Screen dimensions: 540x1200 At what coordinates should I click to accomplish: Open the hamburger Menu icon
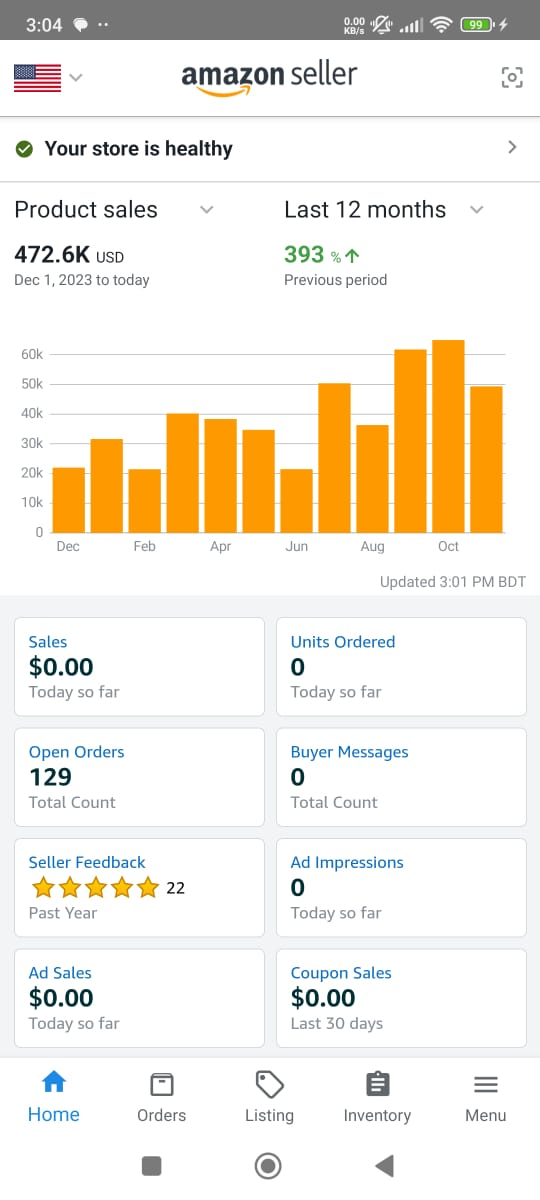coord(486,1085)
